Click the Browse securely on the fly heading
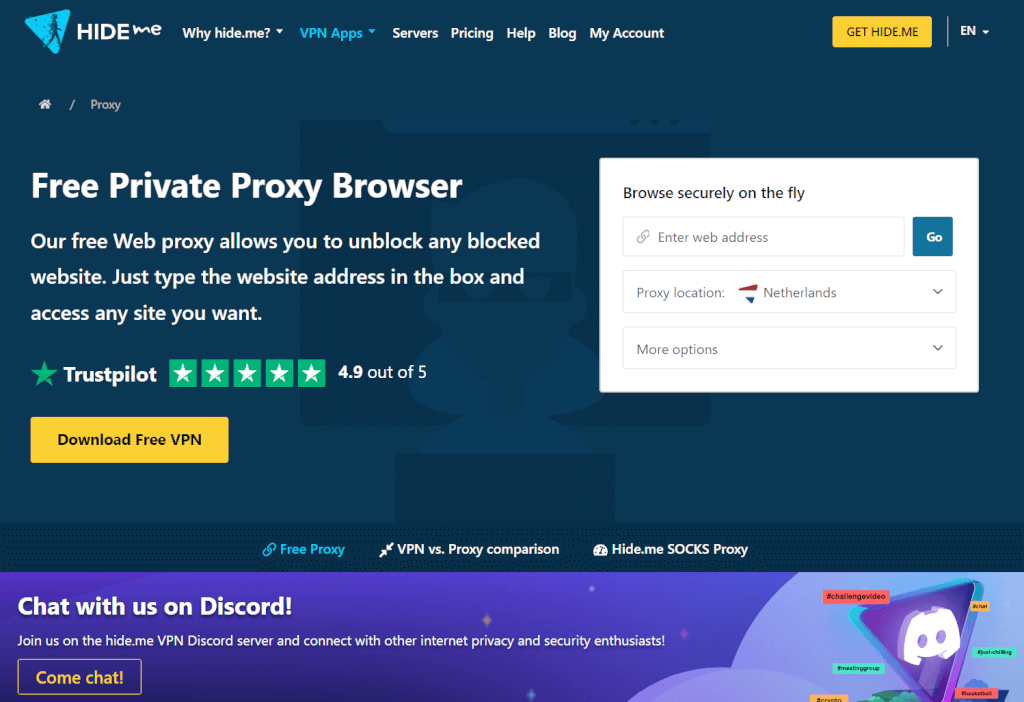This screenshot has width=1024, height=702. pos(713,193)
